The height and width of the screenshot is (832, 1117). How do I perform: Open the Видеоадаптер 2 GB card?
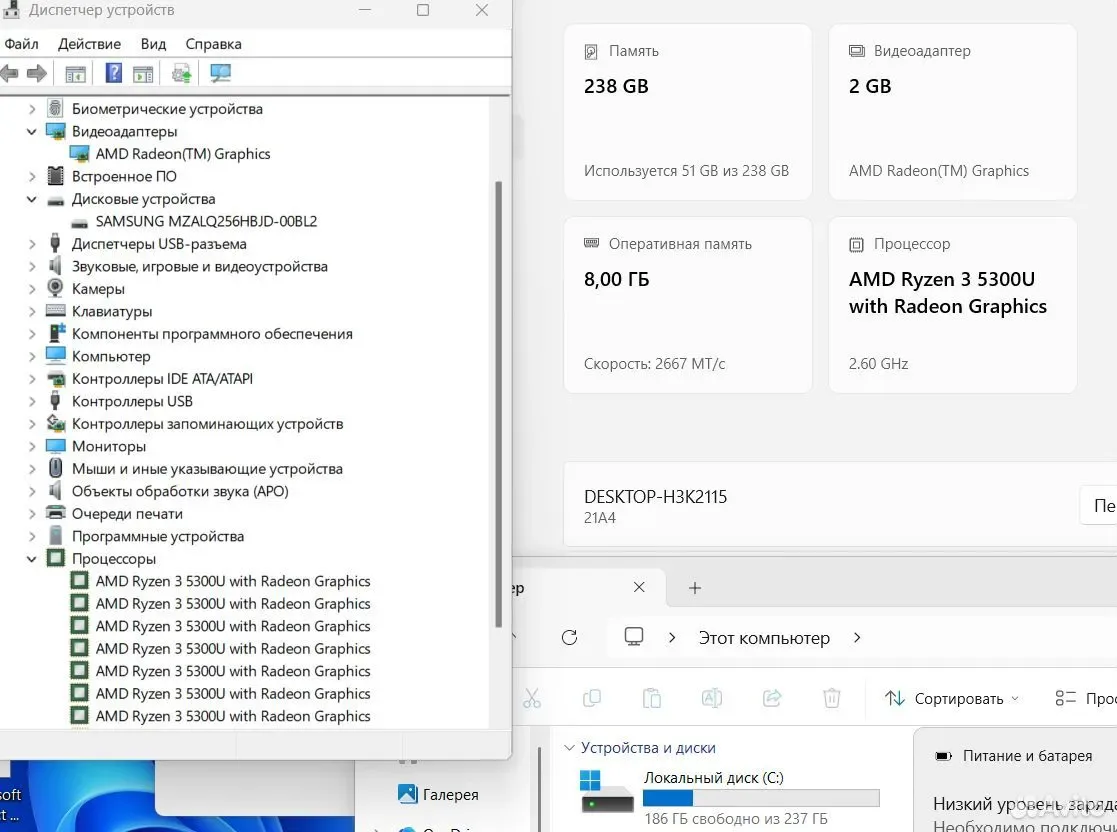tap(952, 112)
